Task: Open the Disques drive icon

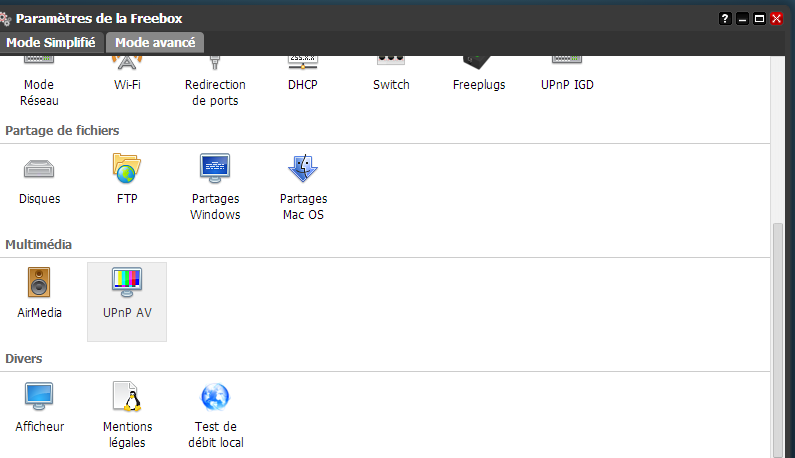Action: pyautogui.click(x=39, y=169)
